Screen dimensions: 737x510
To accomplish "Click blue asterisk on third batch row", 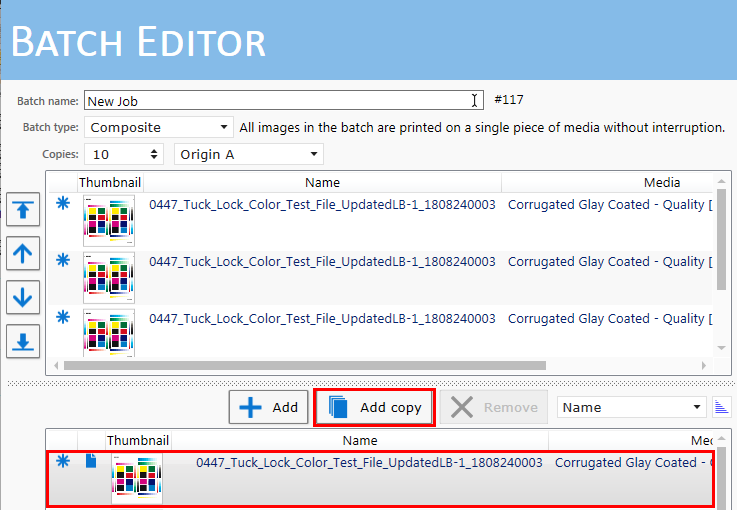I will [x=63, y=317].
